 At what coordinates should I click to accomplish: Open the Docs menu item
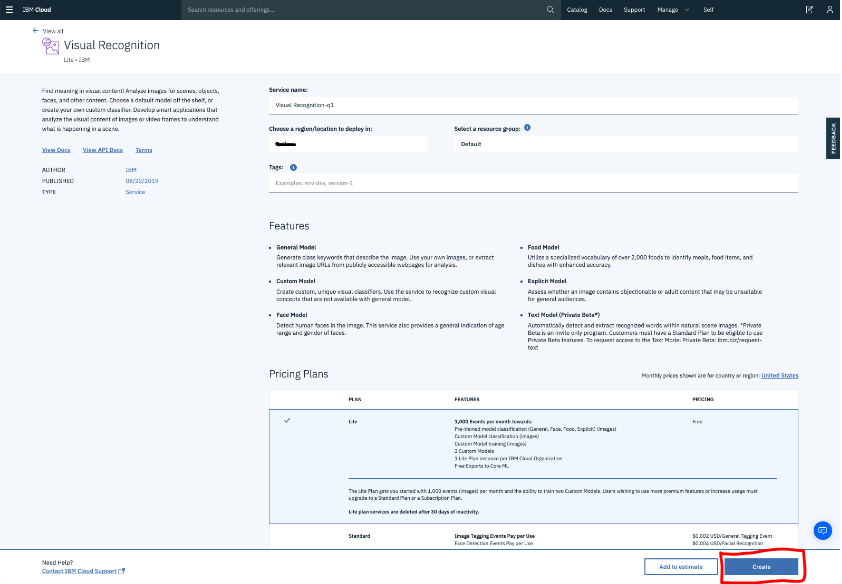pyautogui.click(x=605, y=10)
